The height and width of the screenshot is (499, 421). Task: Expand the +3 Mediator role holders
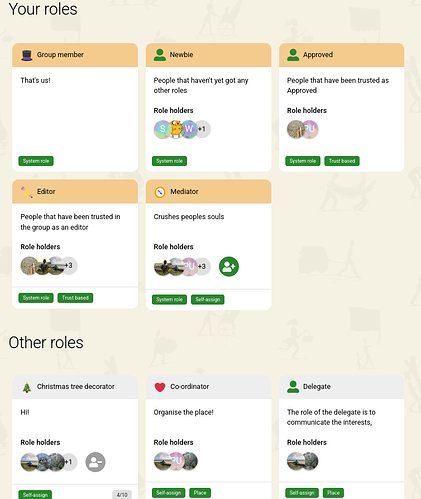click(x=202, y=266)
